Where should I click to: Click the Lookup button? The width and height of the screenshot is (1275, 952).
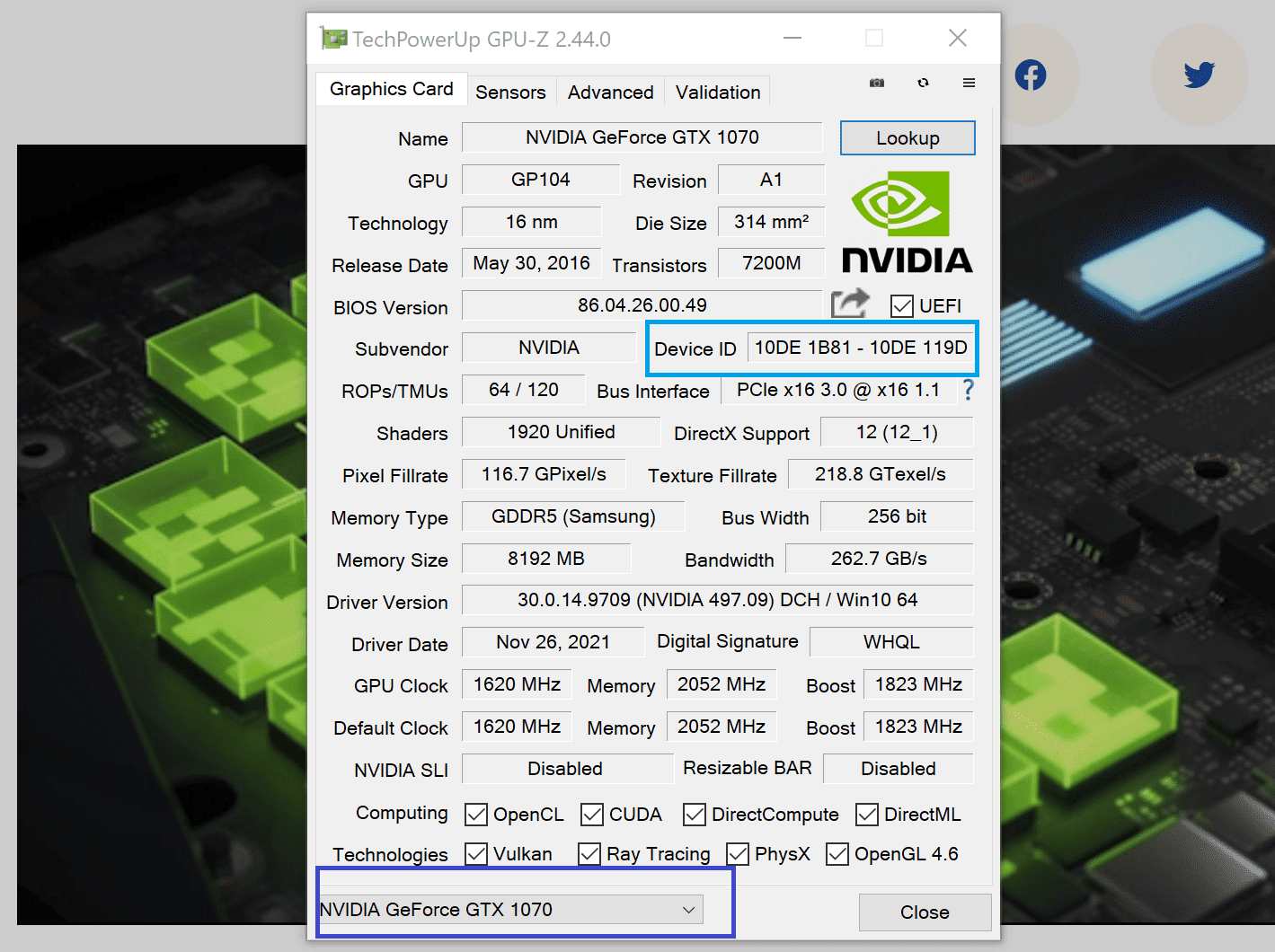point(908,138)
